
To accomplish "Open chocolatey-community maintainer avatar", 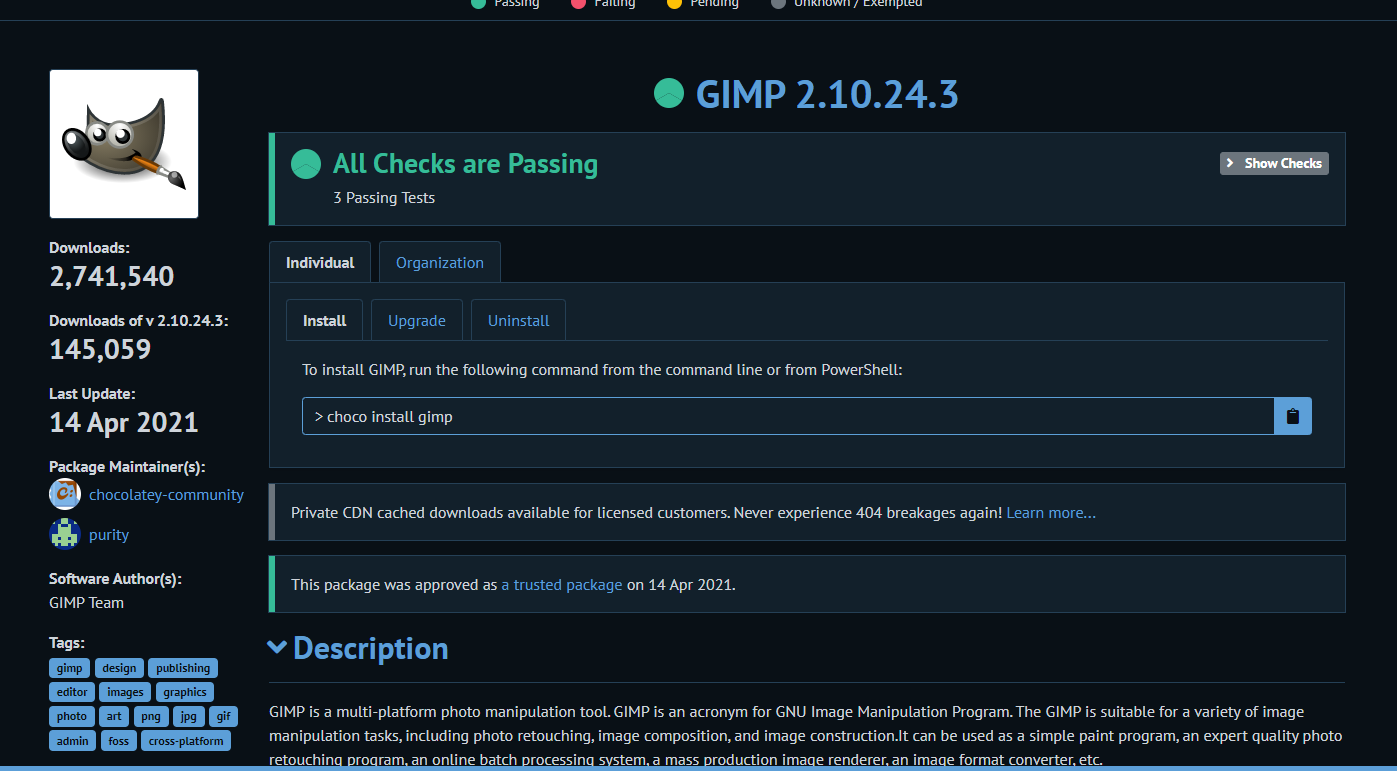I will 65,494.
